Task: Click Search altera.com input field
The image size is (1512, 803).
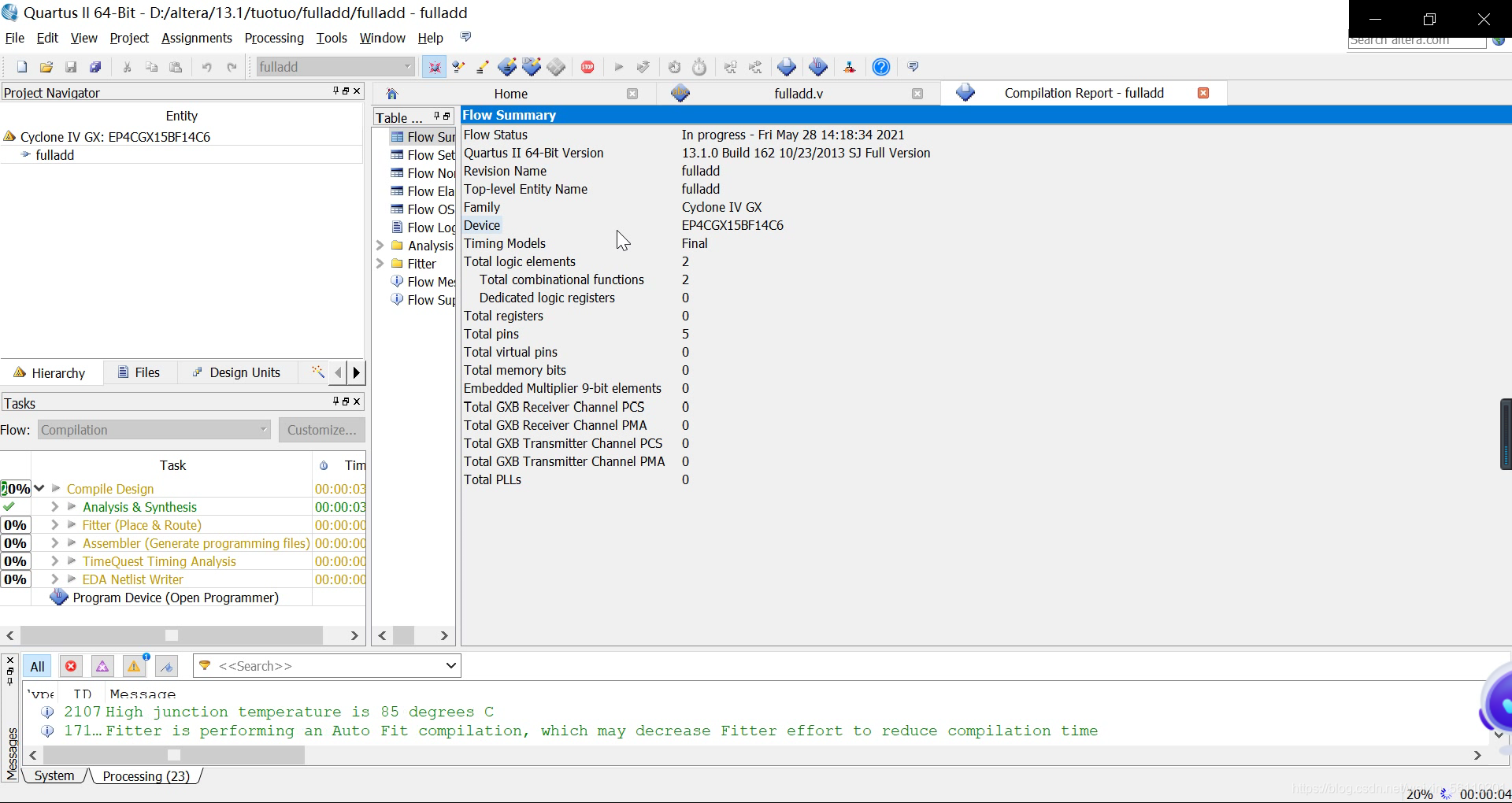Action: (1417, 41)
